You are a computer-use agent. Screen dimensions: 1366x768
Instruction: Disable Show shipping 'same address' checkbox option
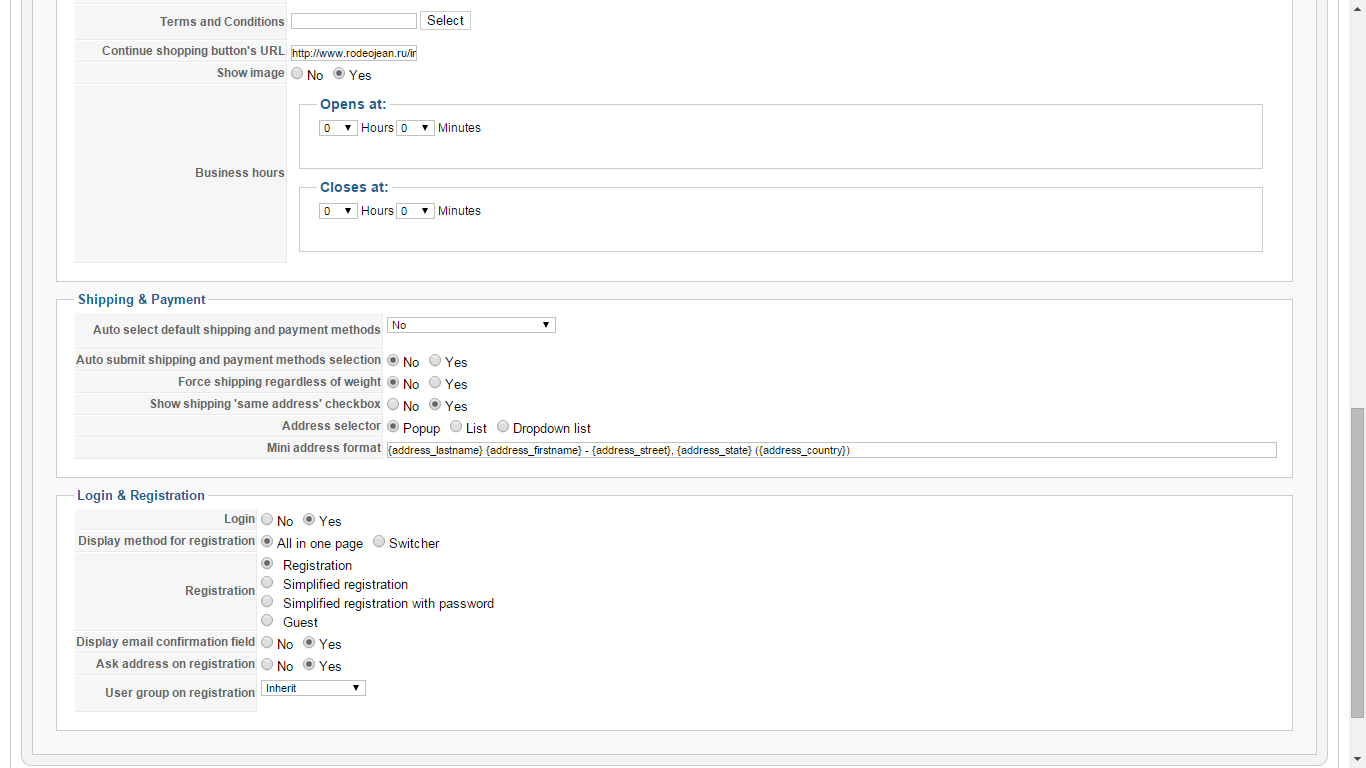pos(393,405)
